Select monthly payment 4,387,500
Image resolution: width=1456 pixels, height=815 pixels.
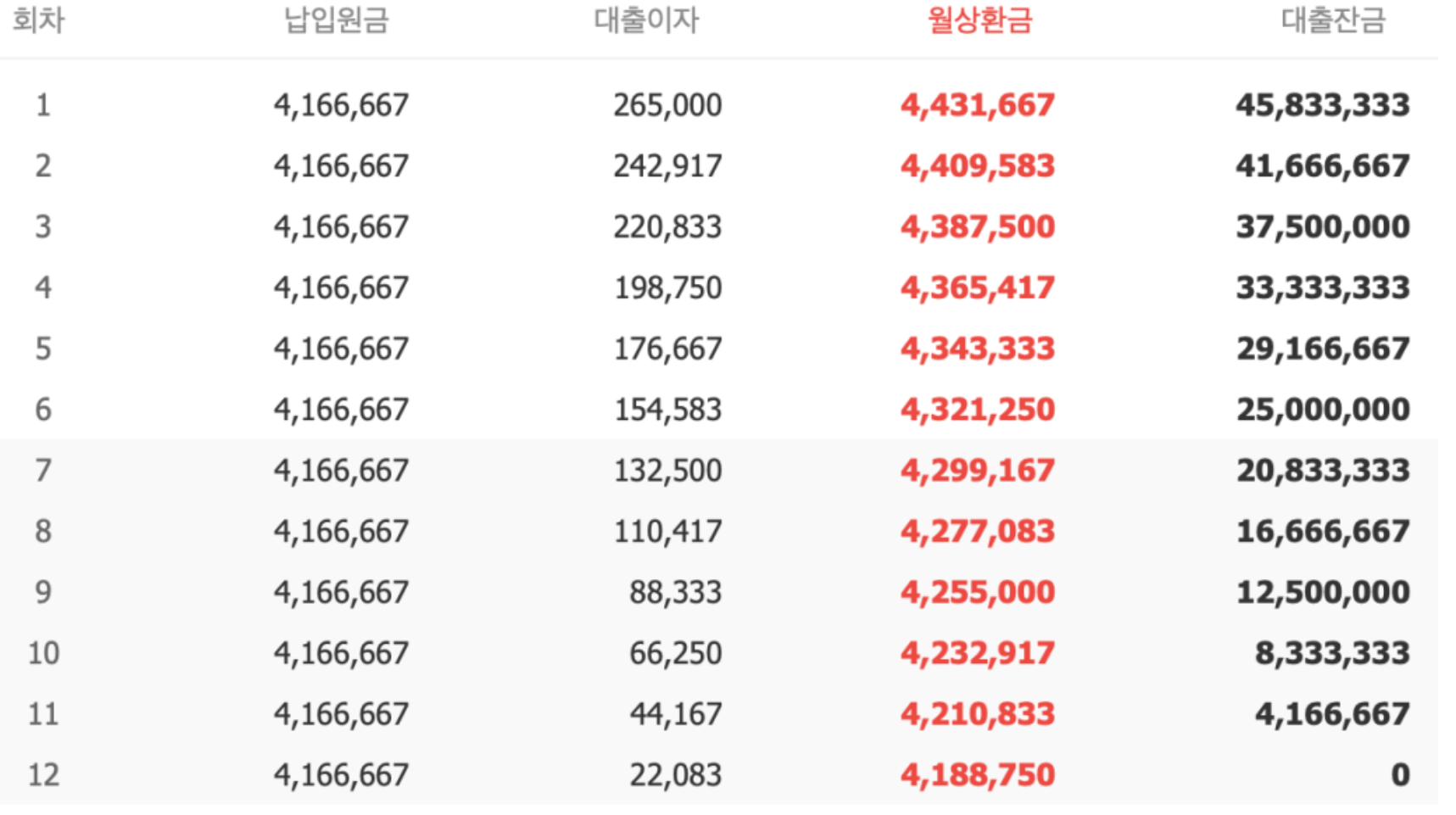(978, 227)
